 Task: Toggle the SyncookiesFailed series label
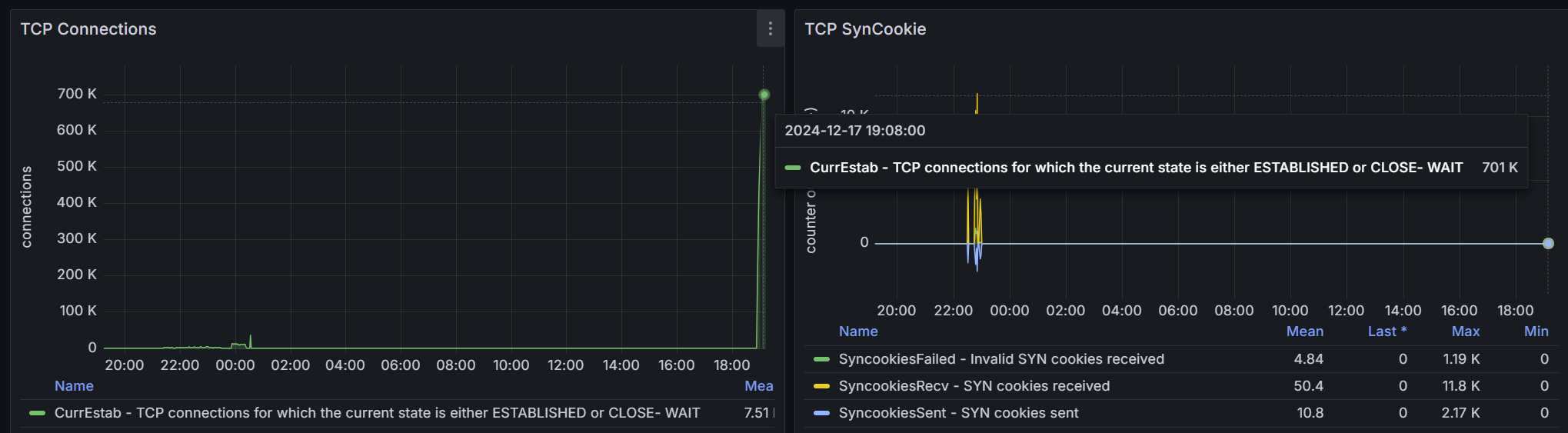pyautogui.click(x=1000, y=359)
